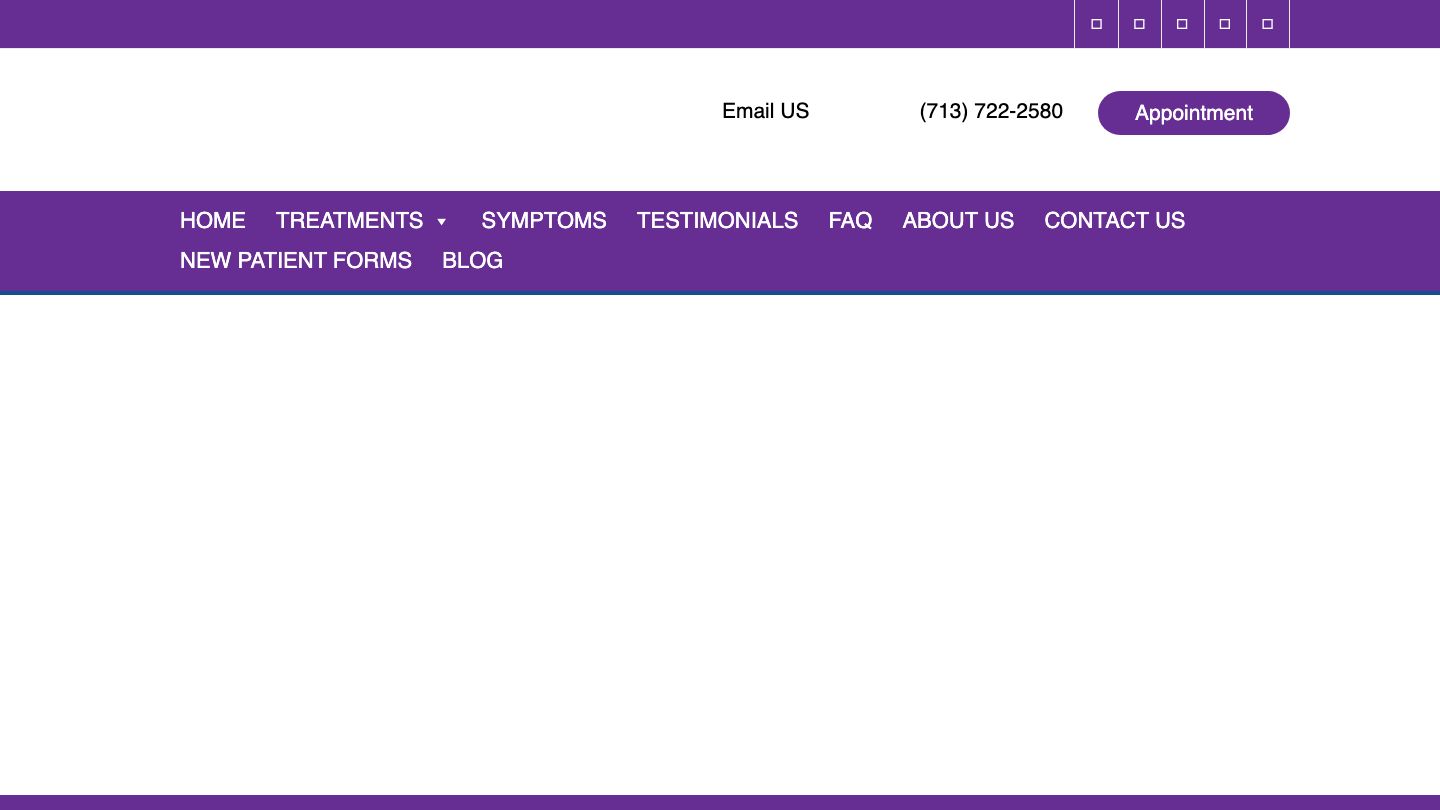Click the first social icon in top bar
The image size is (1440, 810).
pyautogui.click(x=1096, y=24)
